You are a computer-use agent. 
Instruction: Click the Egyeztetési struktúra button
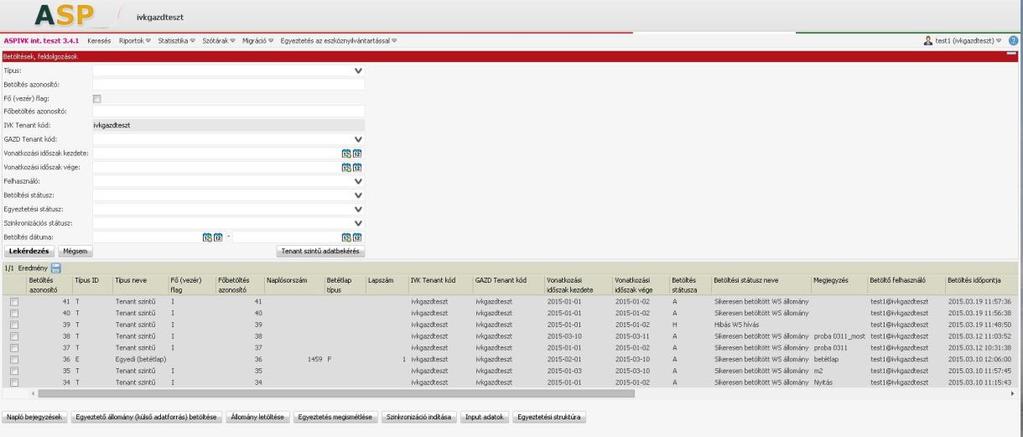550,417
